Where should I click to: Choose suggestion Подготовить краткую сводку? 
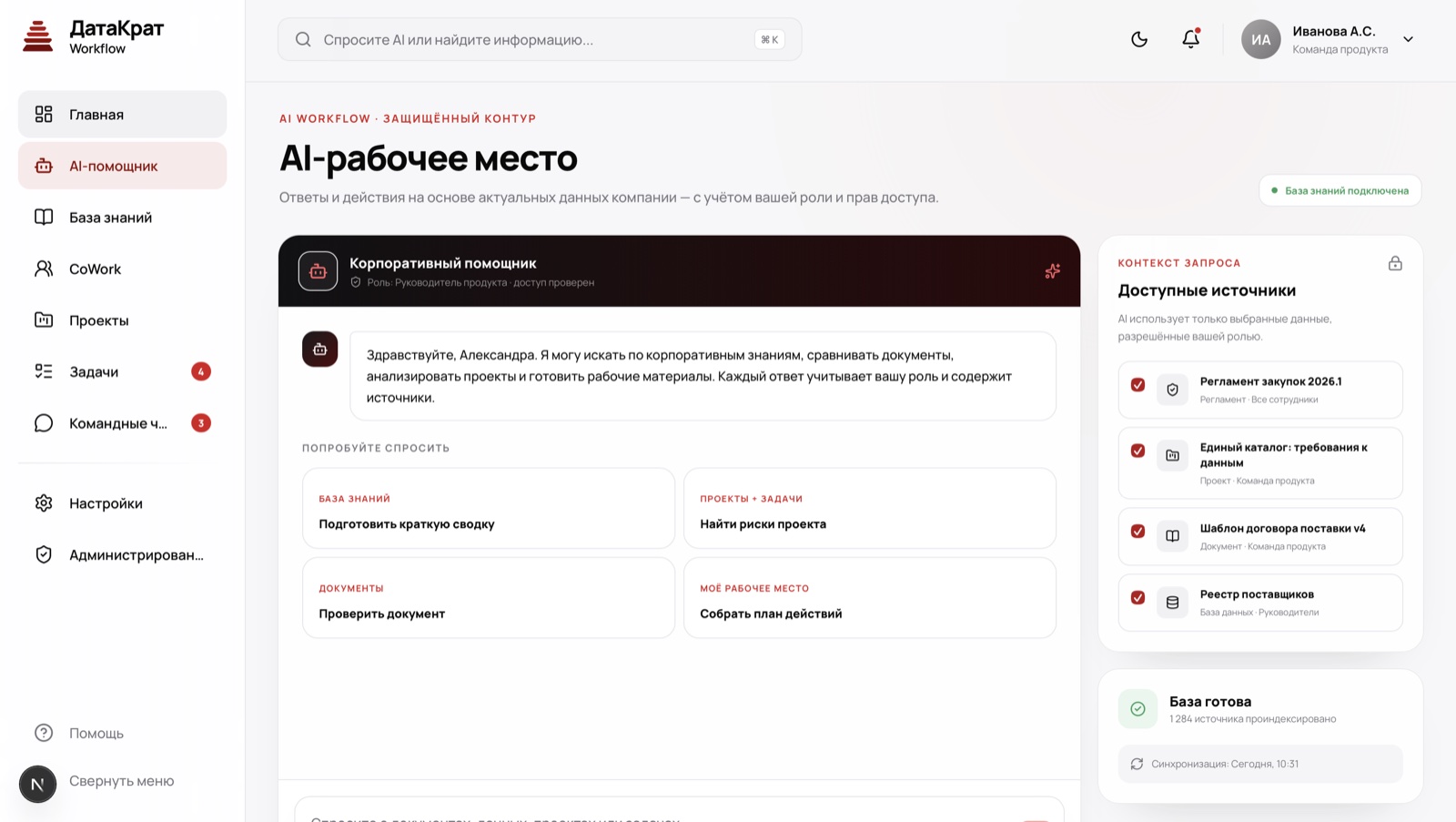(489, 508)
